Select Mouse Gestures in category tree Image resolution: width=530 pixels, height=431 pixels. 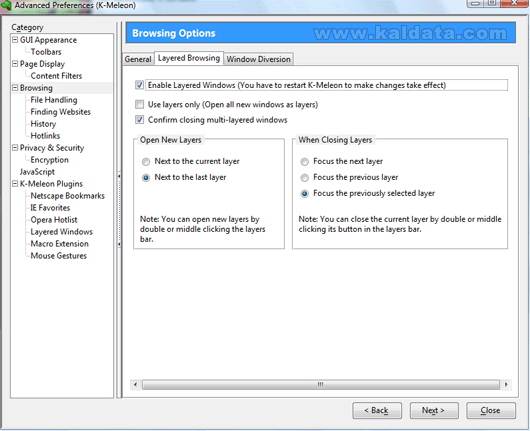58,256
